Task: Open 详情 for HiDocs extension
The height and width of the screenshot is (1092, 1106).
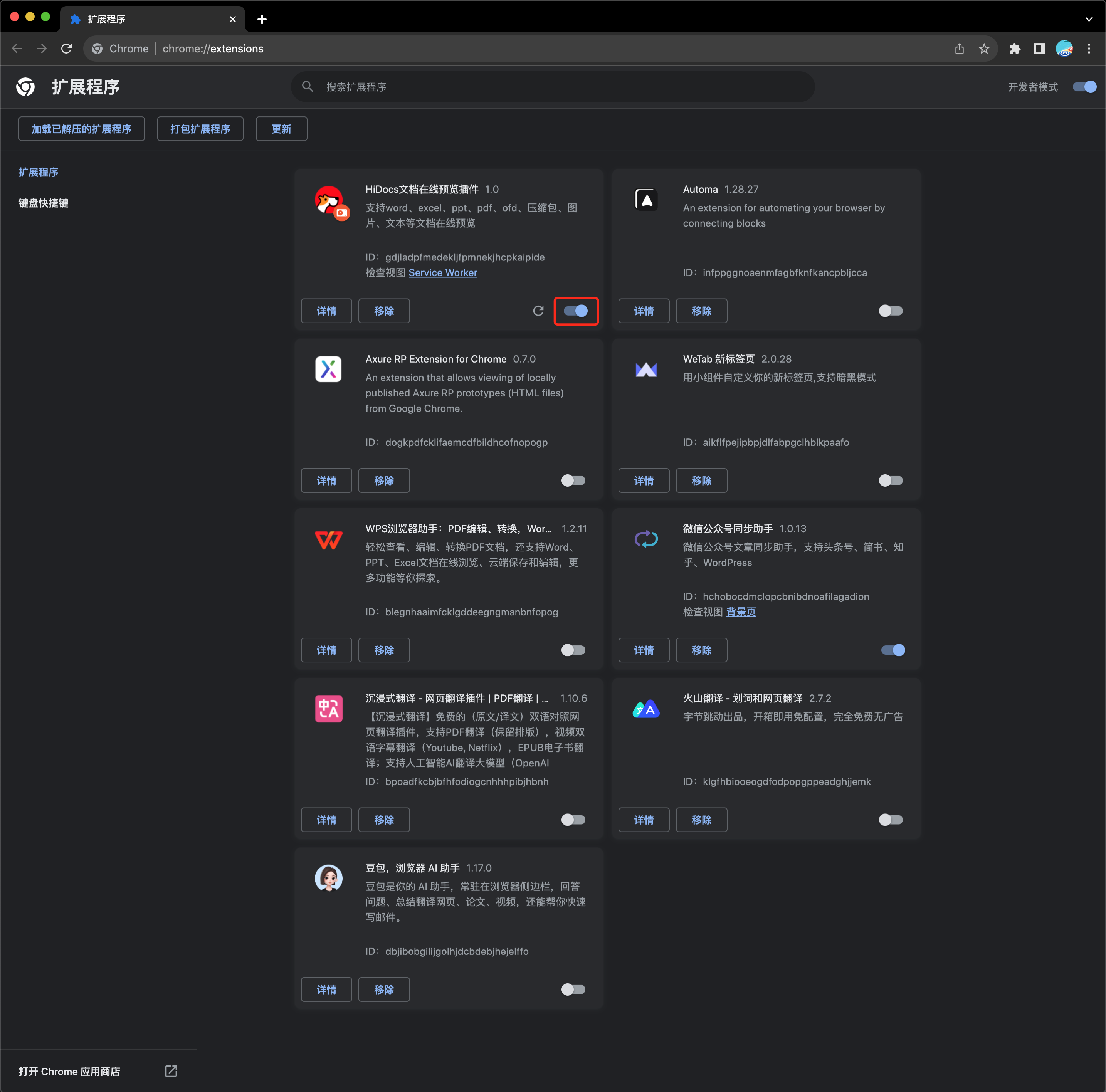Action: (x=326, y=311)
